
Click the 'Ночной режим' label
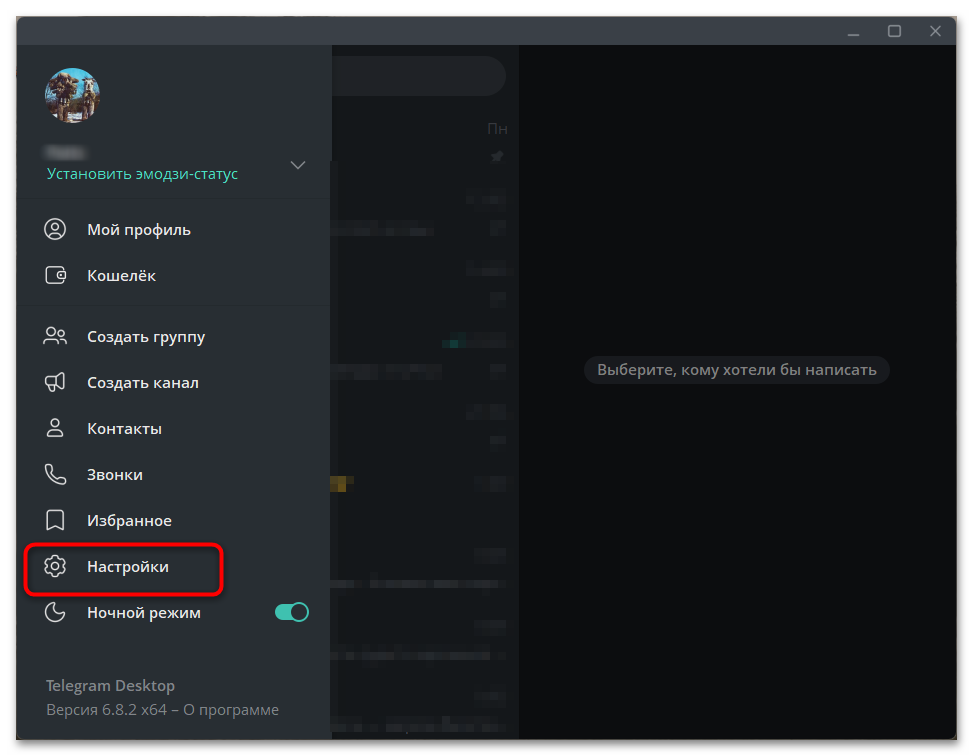tap(144, 613)
